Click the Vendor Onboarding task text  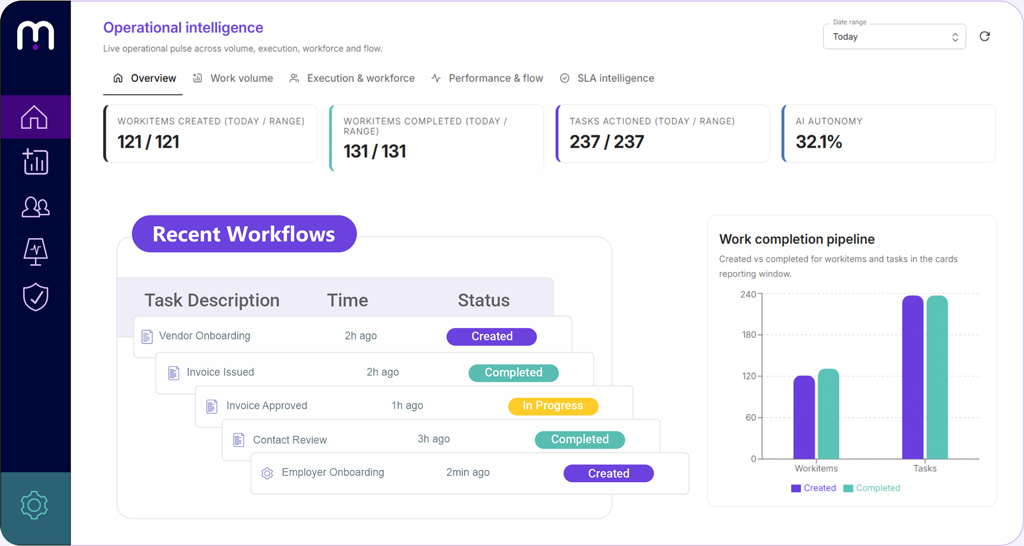point(204,336)
